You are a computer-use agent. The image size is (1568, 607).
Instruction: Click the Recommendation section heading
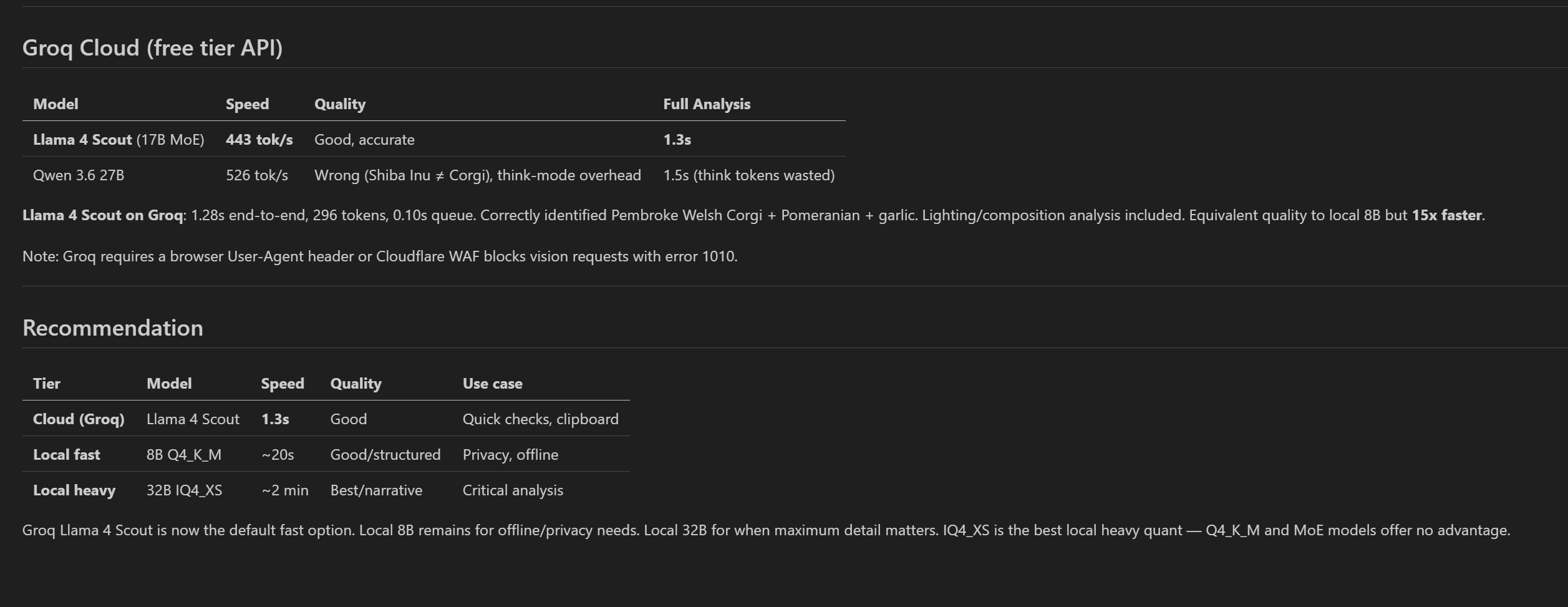[x=113, y=328]
